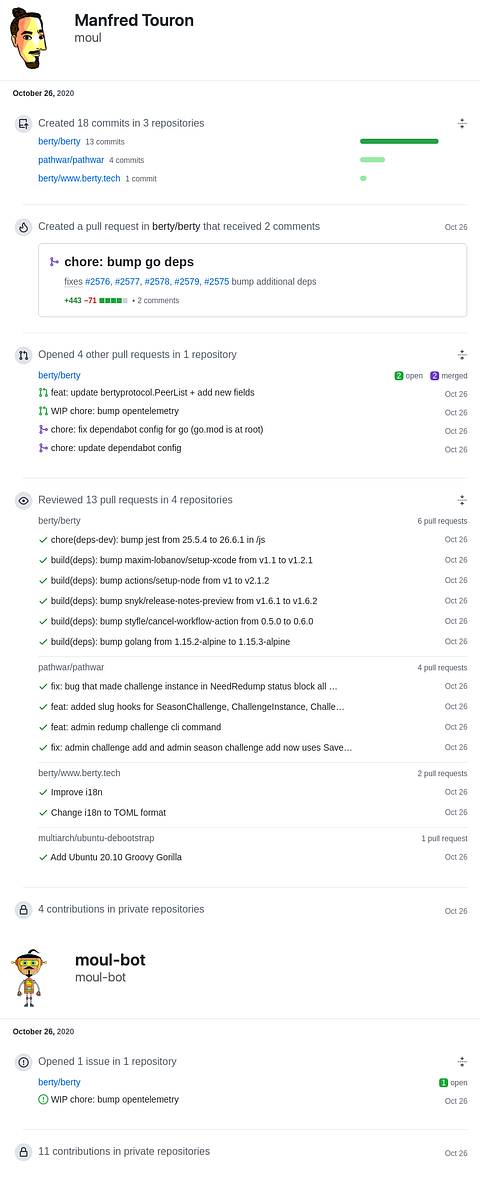Open the Add Ubuntu 20.10 Groovy Gorilla review
Screen dimensions: 480x1189
(116, 857)
